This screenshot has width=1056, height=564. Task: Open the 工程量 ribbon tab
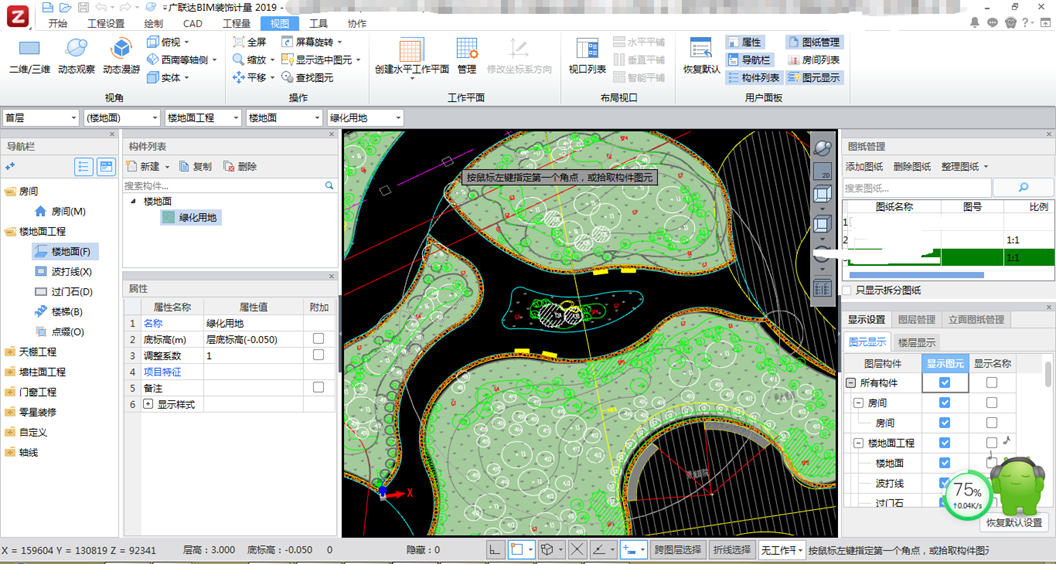tap(236, 24)
